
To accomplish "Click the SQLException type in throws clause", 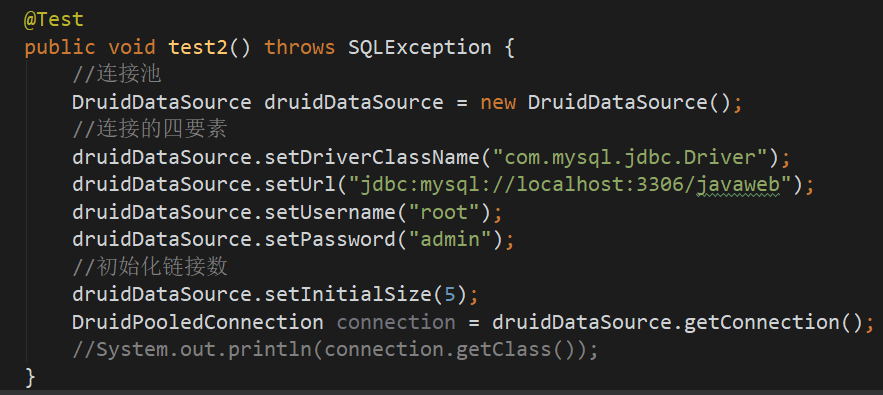I will click(x=420, y=47).
